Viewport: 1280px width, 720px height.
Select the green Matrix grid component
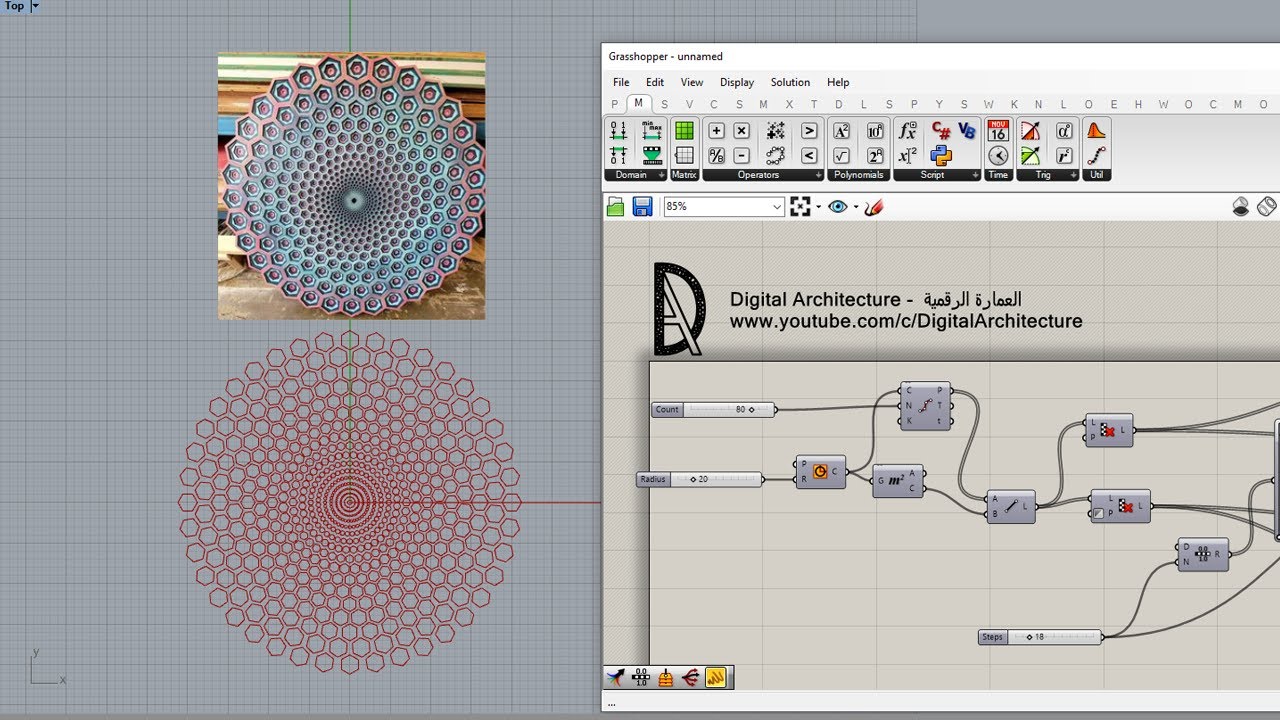(x=684, y=131)
